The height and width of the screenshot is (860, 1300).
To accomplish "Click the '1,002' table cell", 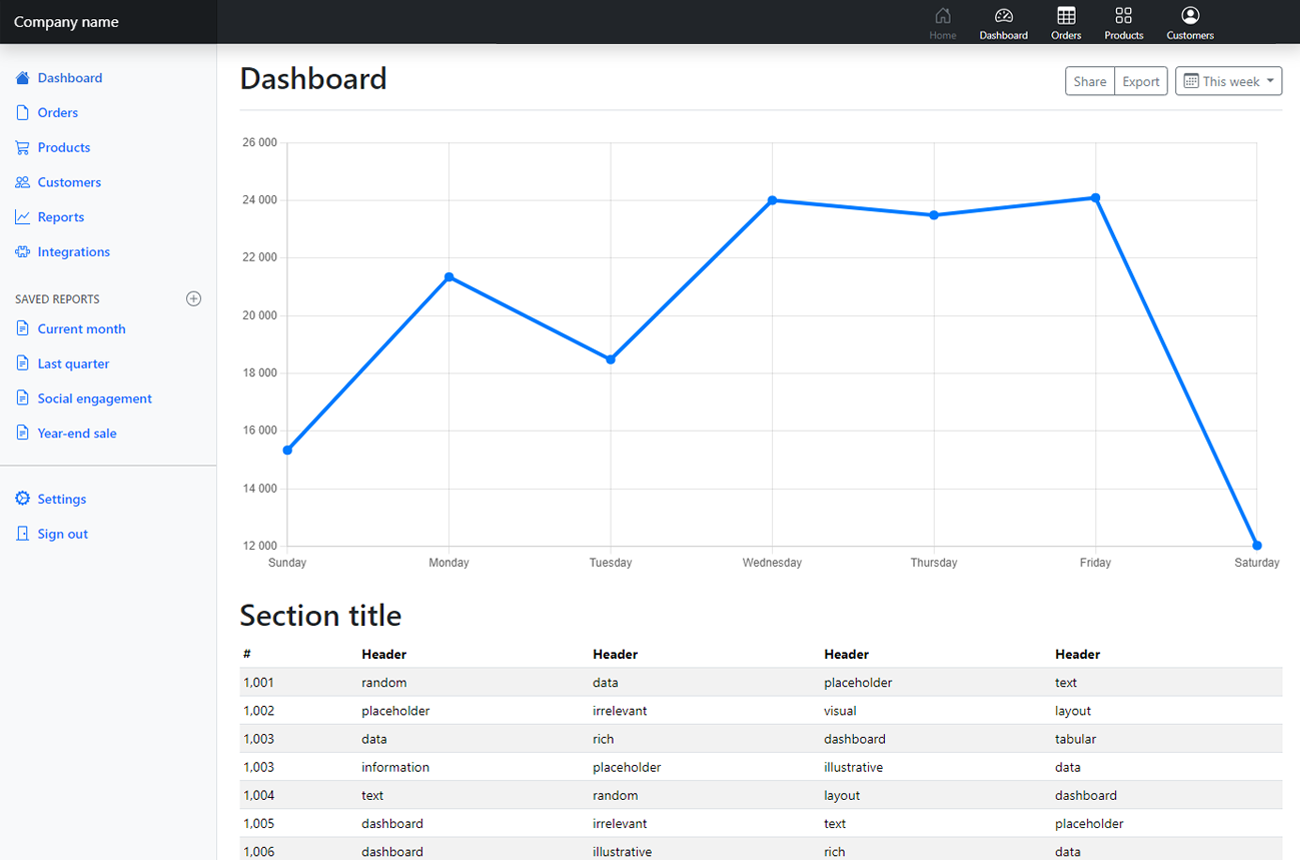I will [258, 710].
